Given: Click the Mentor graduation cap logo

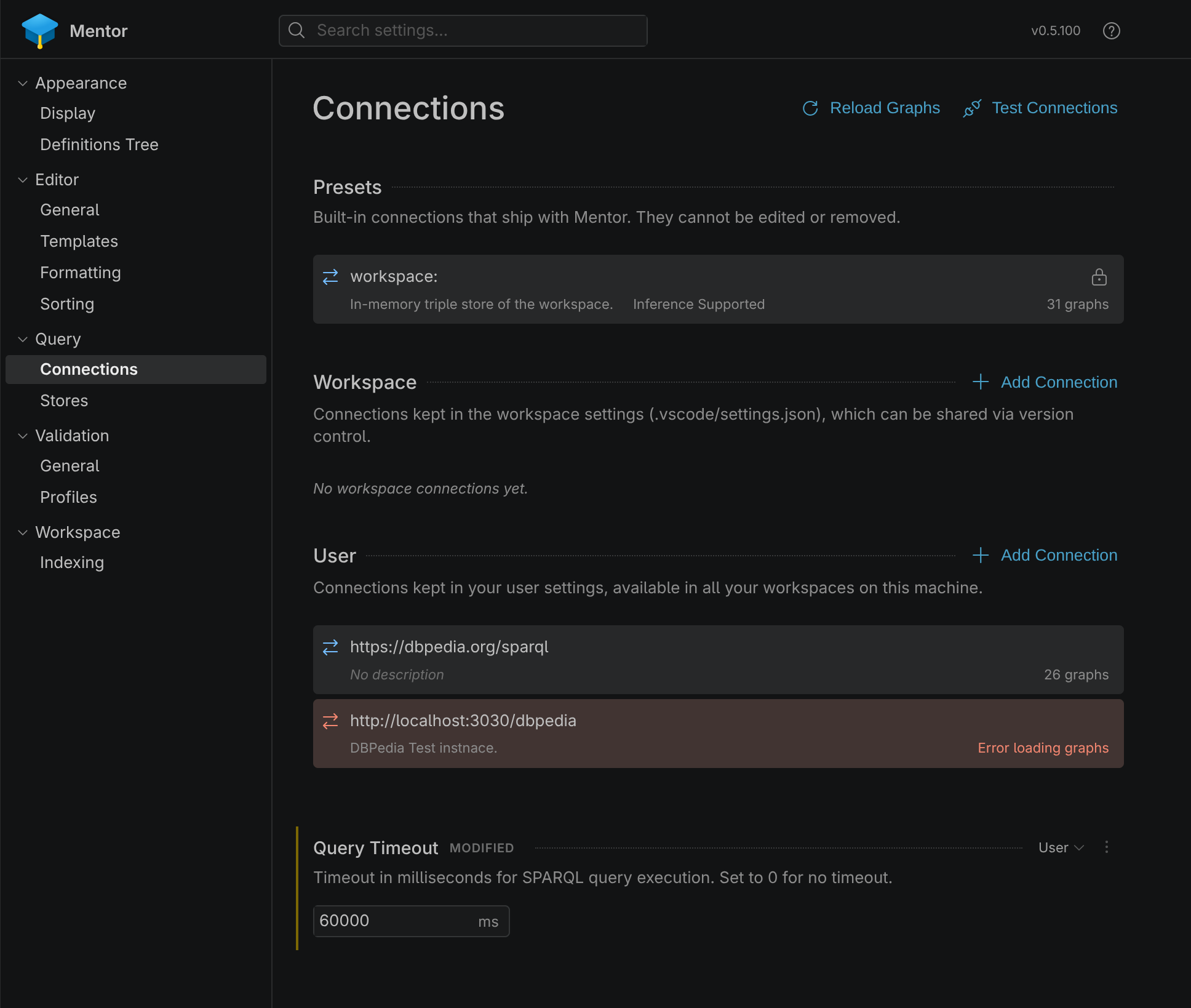Looking at the screenshot, I should tap(39, 31).
